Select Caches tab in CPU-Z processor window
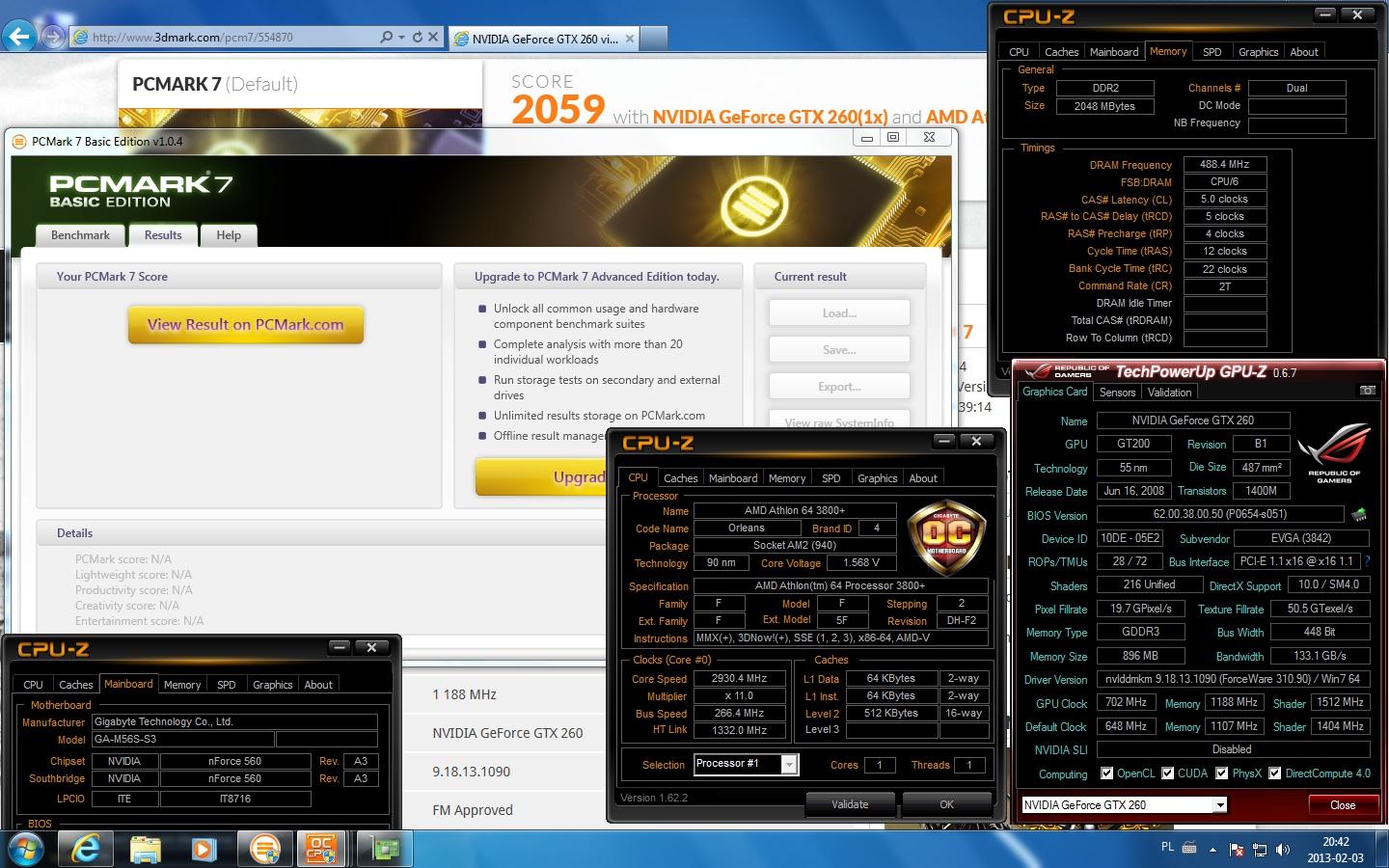 click(x=680, y=478)
